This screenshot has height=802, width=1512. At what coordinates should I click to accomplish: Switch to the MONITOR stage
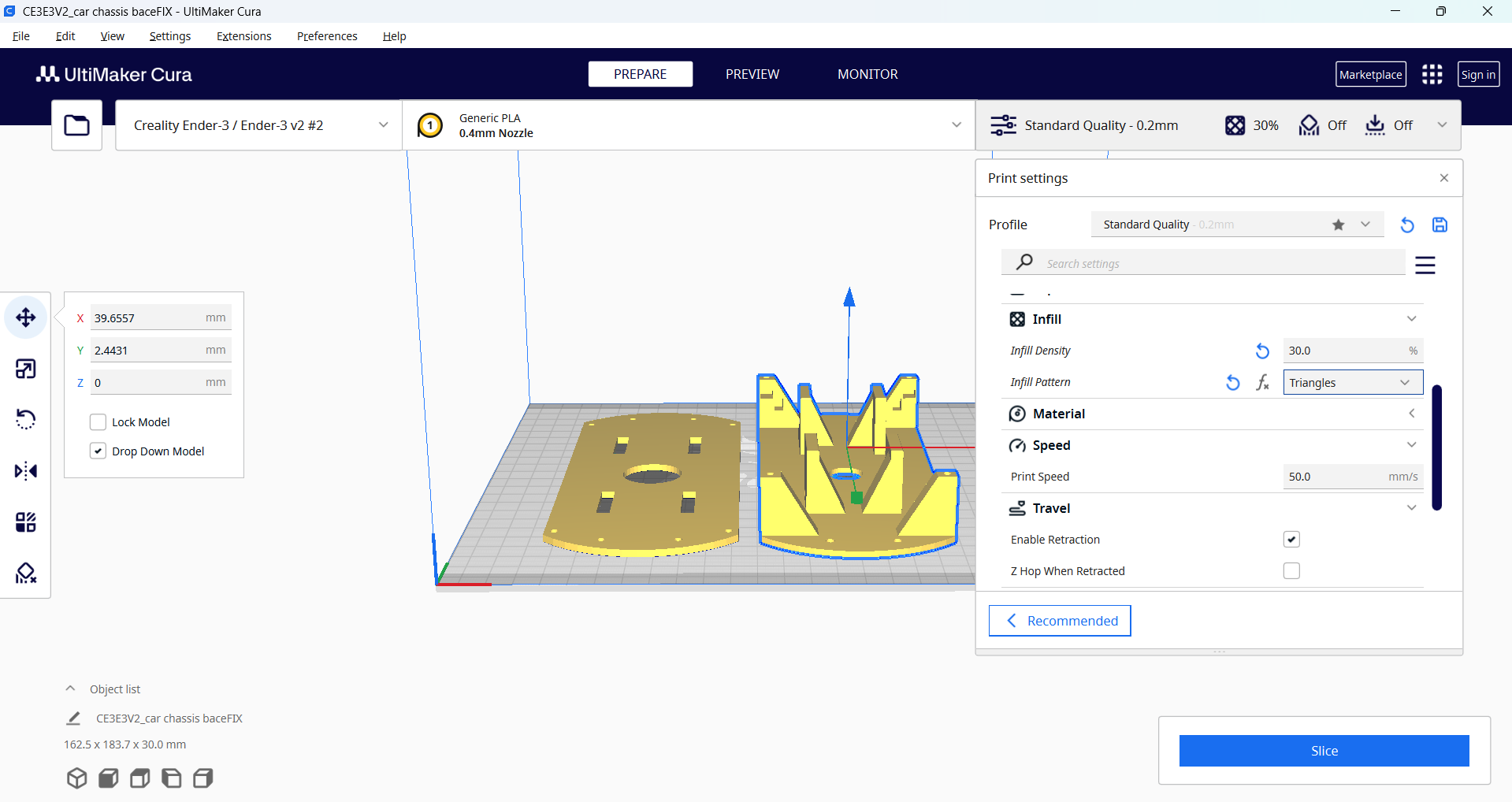867,74
